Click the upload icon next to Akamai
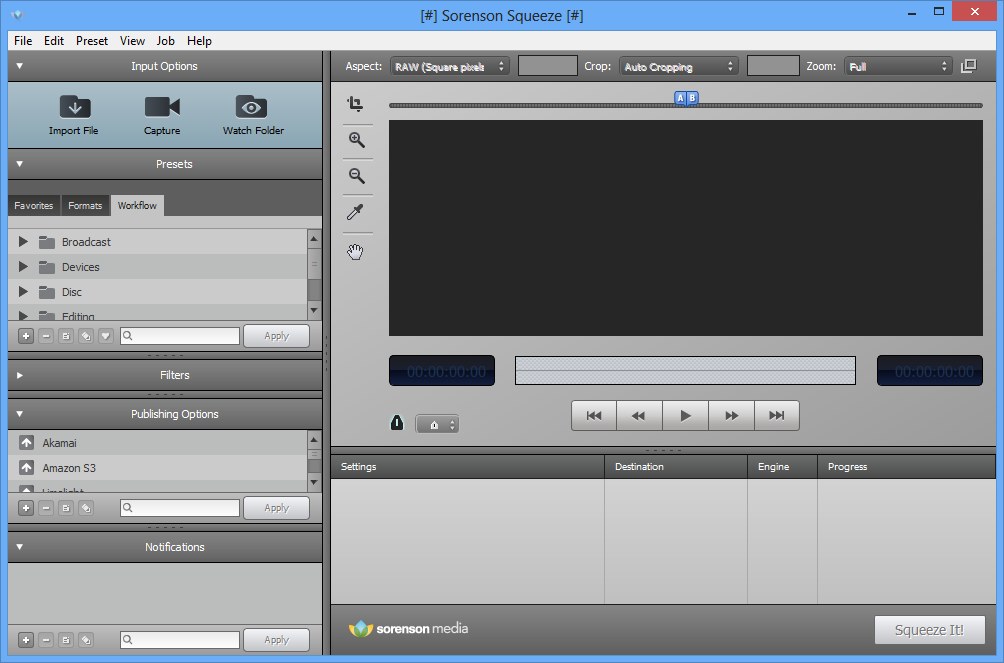Screen dimensions: 1004x663 [26, 442]
